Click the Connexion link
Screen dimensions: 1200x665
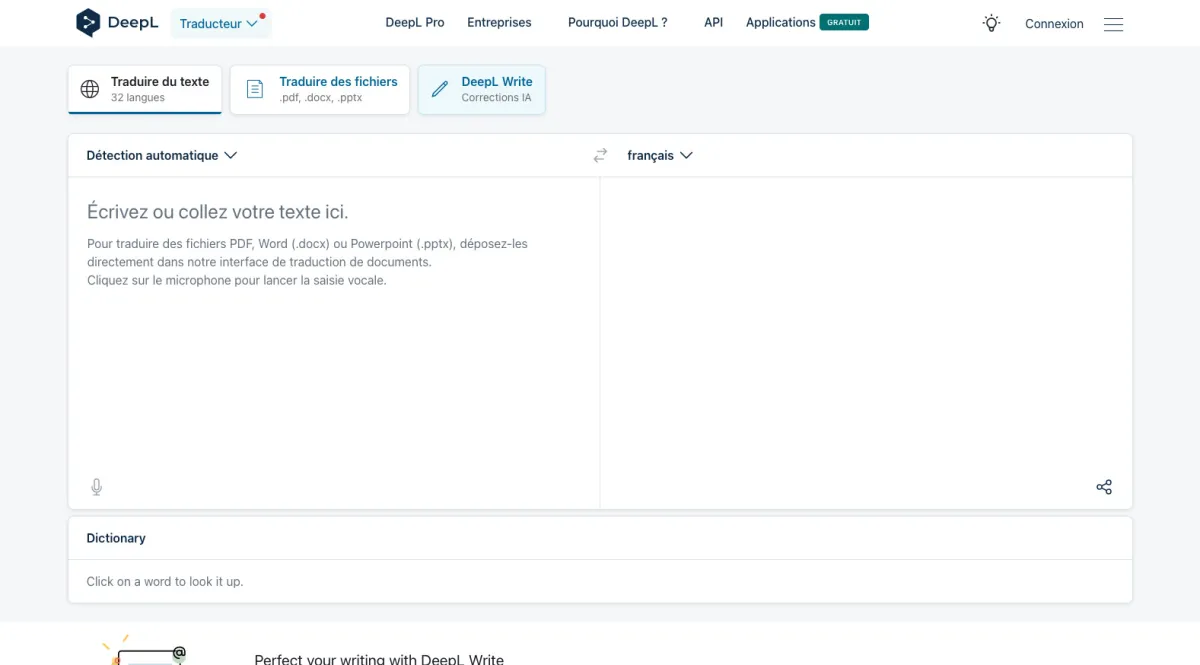[1054, 24]
